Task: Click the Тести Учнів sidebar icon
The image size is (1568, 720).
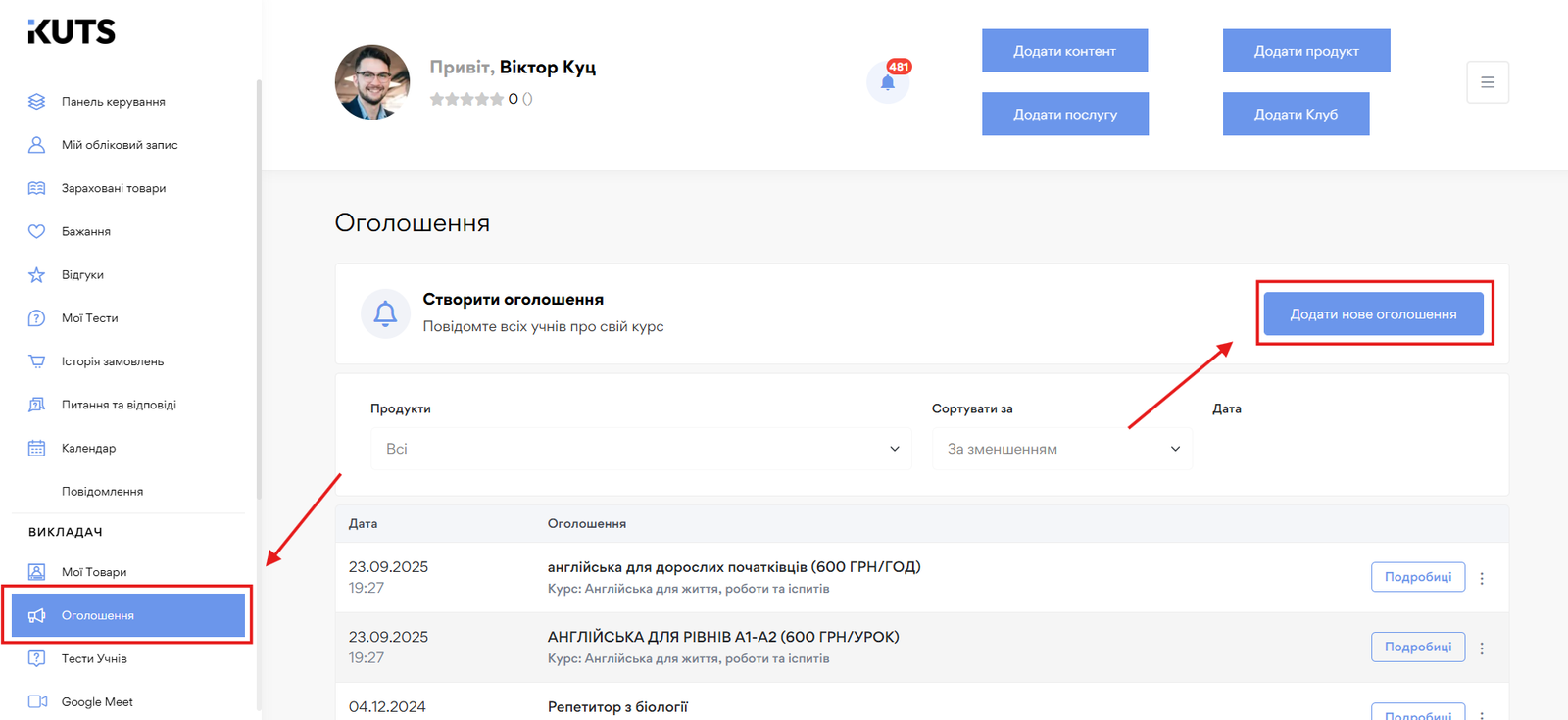Action: point(36,658)
